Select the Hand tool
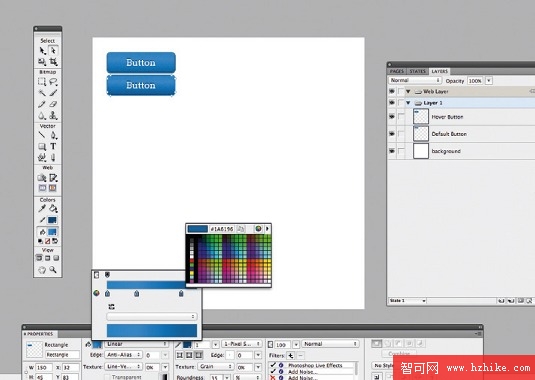Viewport: 535px width, 380px height. [42, 270]
